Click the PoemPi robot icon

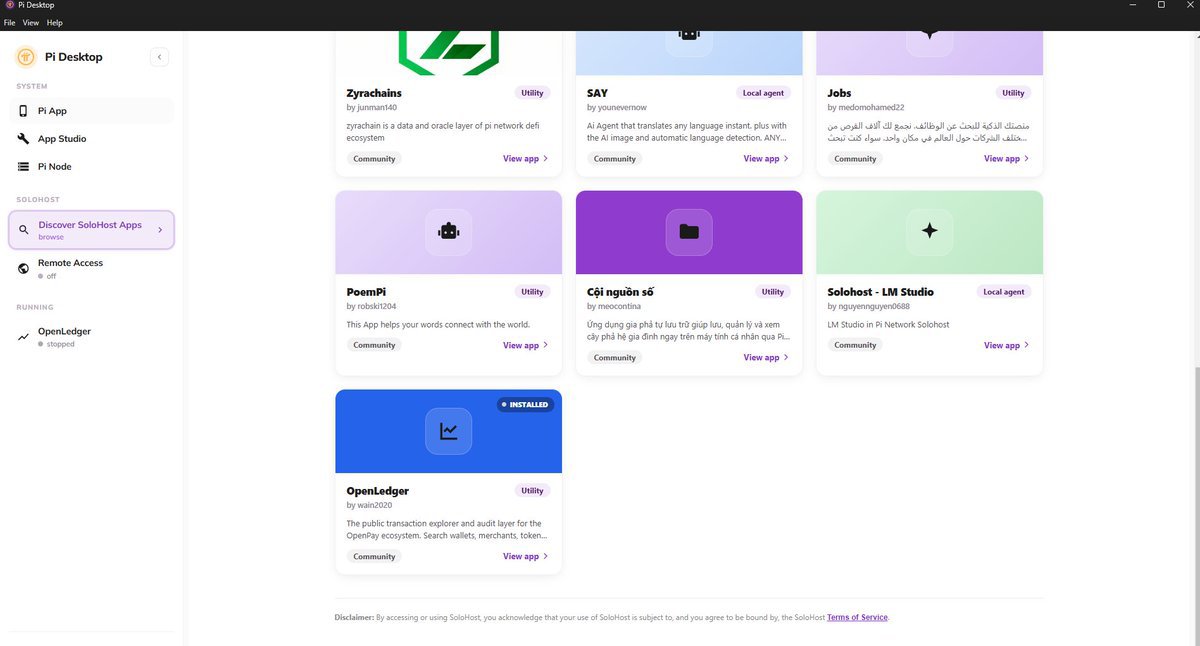448,231
